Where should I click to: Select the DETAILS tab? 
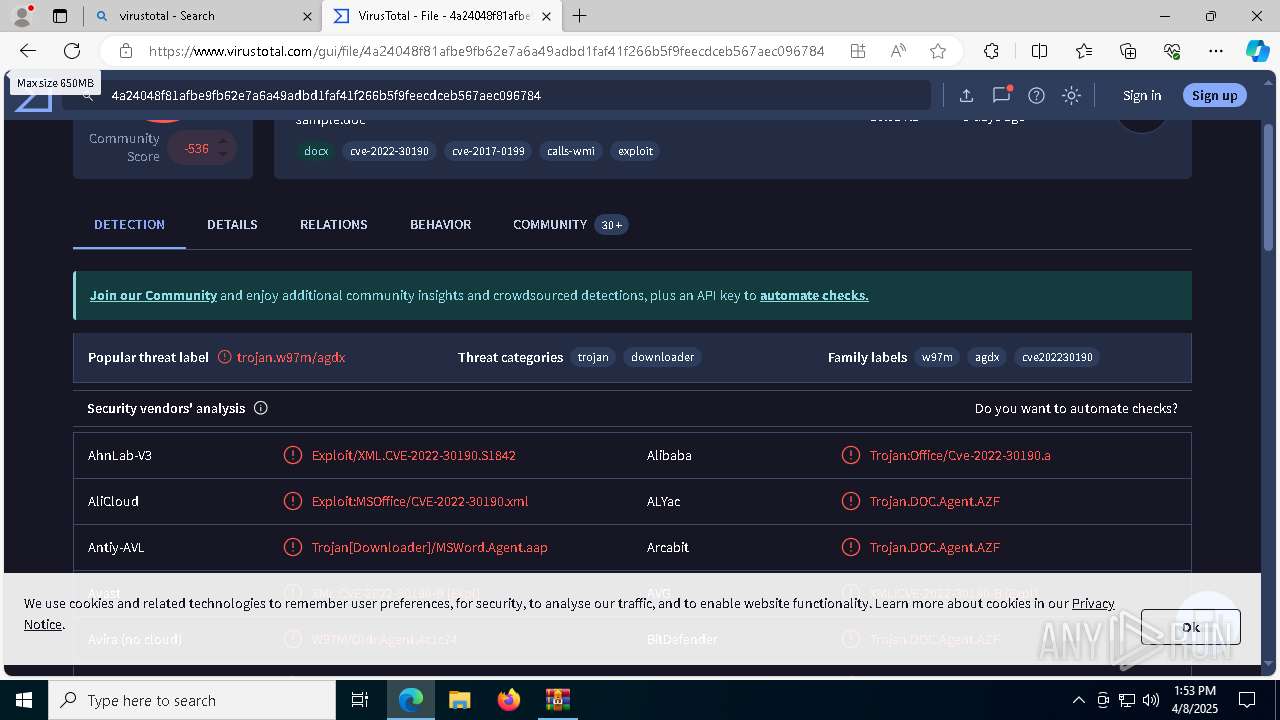232,225
